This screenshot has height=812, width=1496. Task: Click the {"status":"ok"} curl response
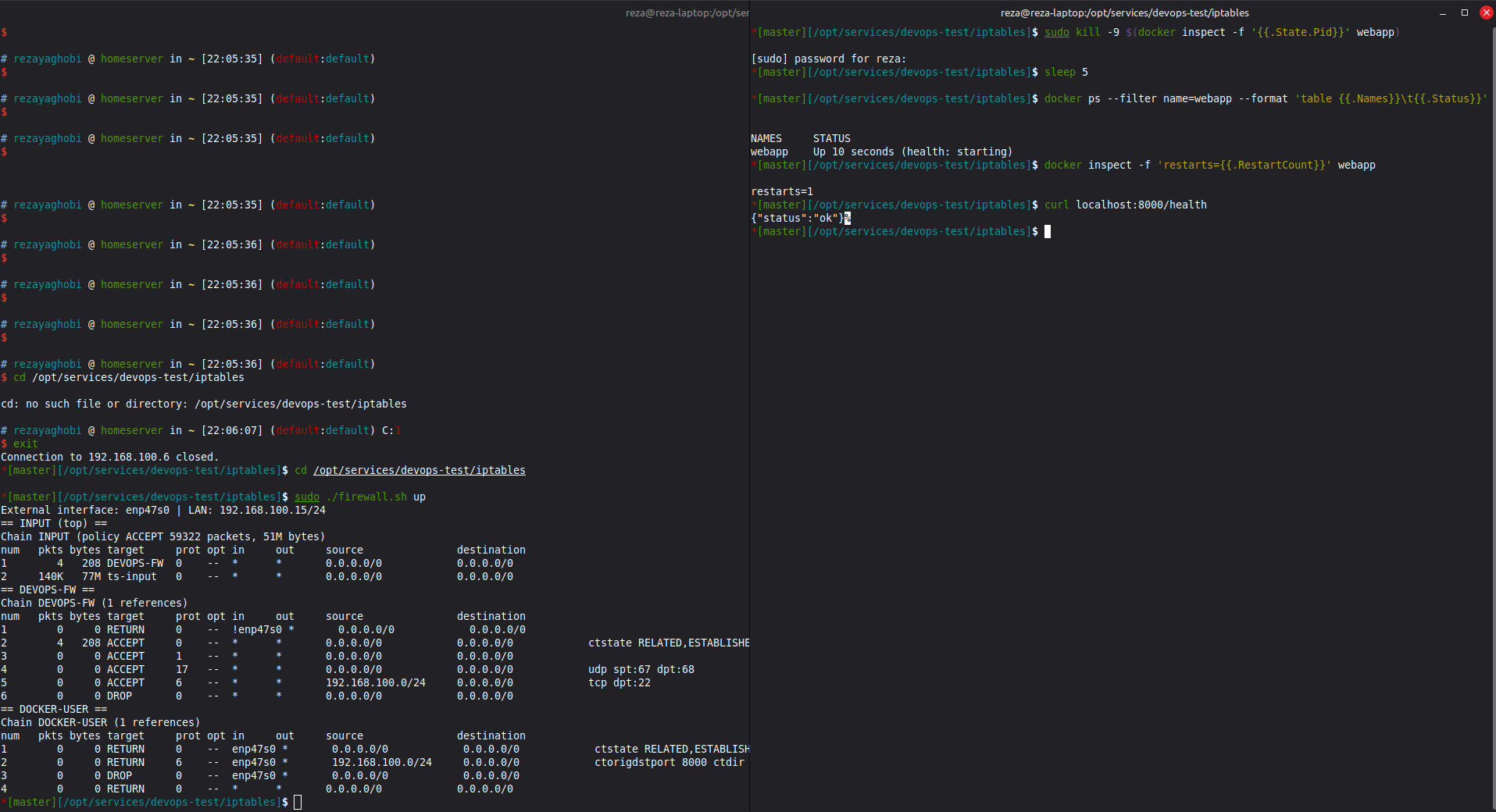798,218
